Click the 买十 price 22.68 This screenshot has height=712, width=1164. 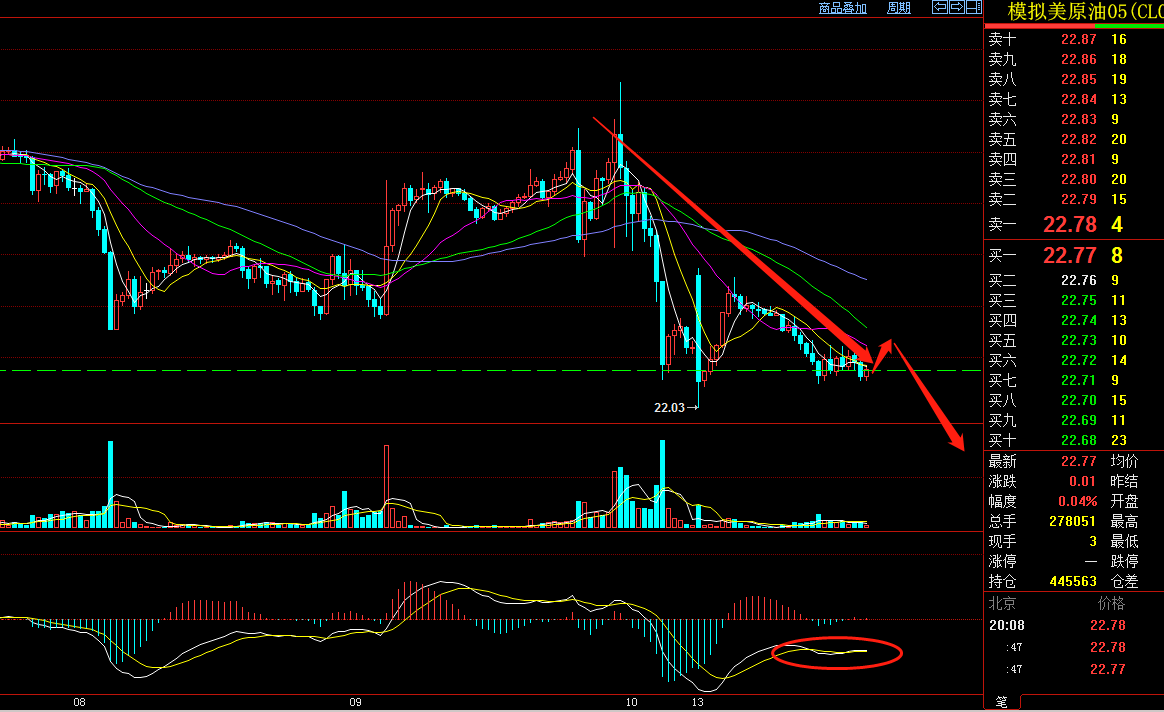point(1079,441)
